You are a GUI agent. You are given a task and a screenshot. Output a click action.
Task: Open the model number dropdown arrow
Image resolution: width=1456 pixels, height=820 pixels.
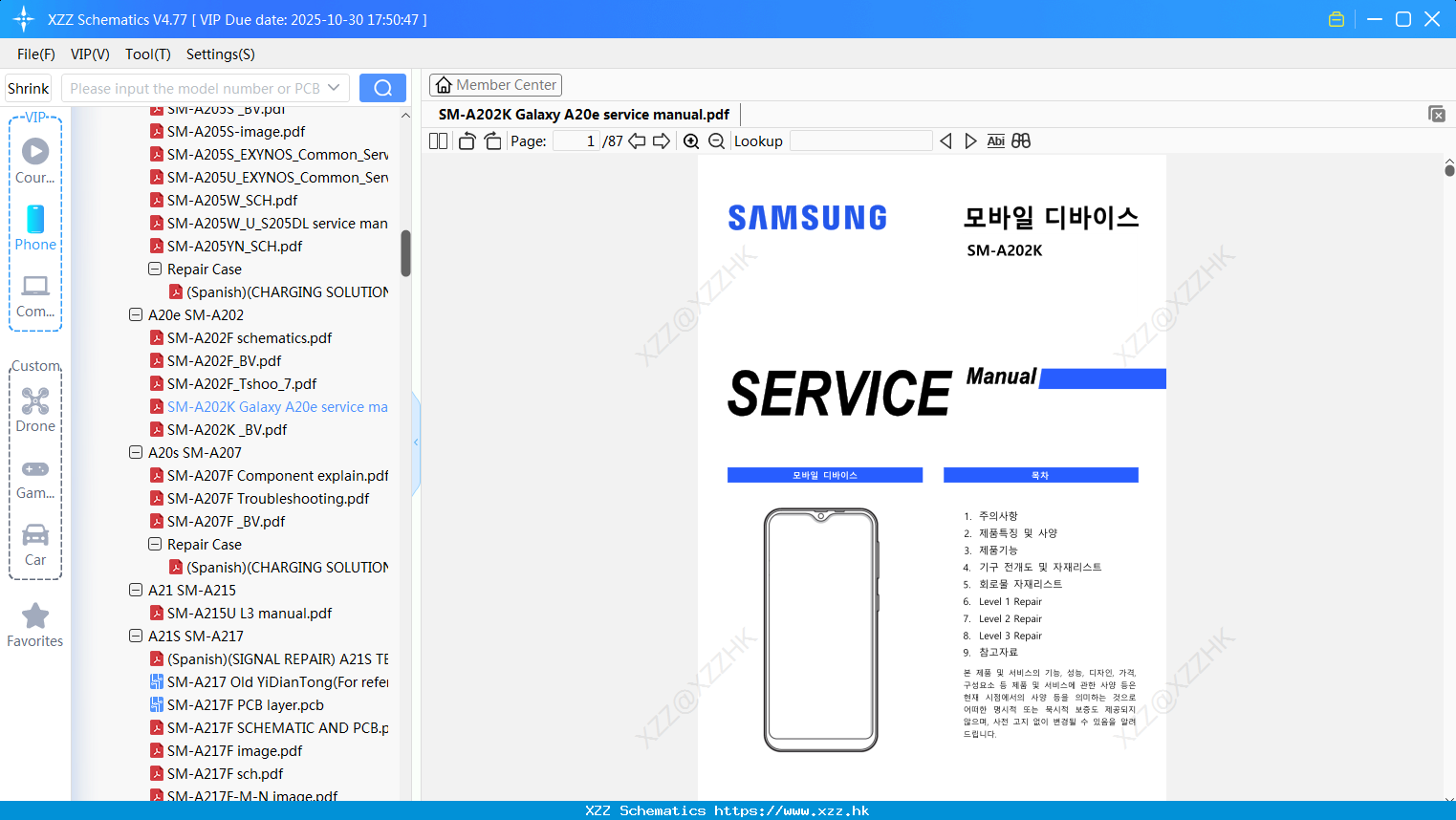(334, 88)
